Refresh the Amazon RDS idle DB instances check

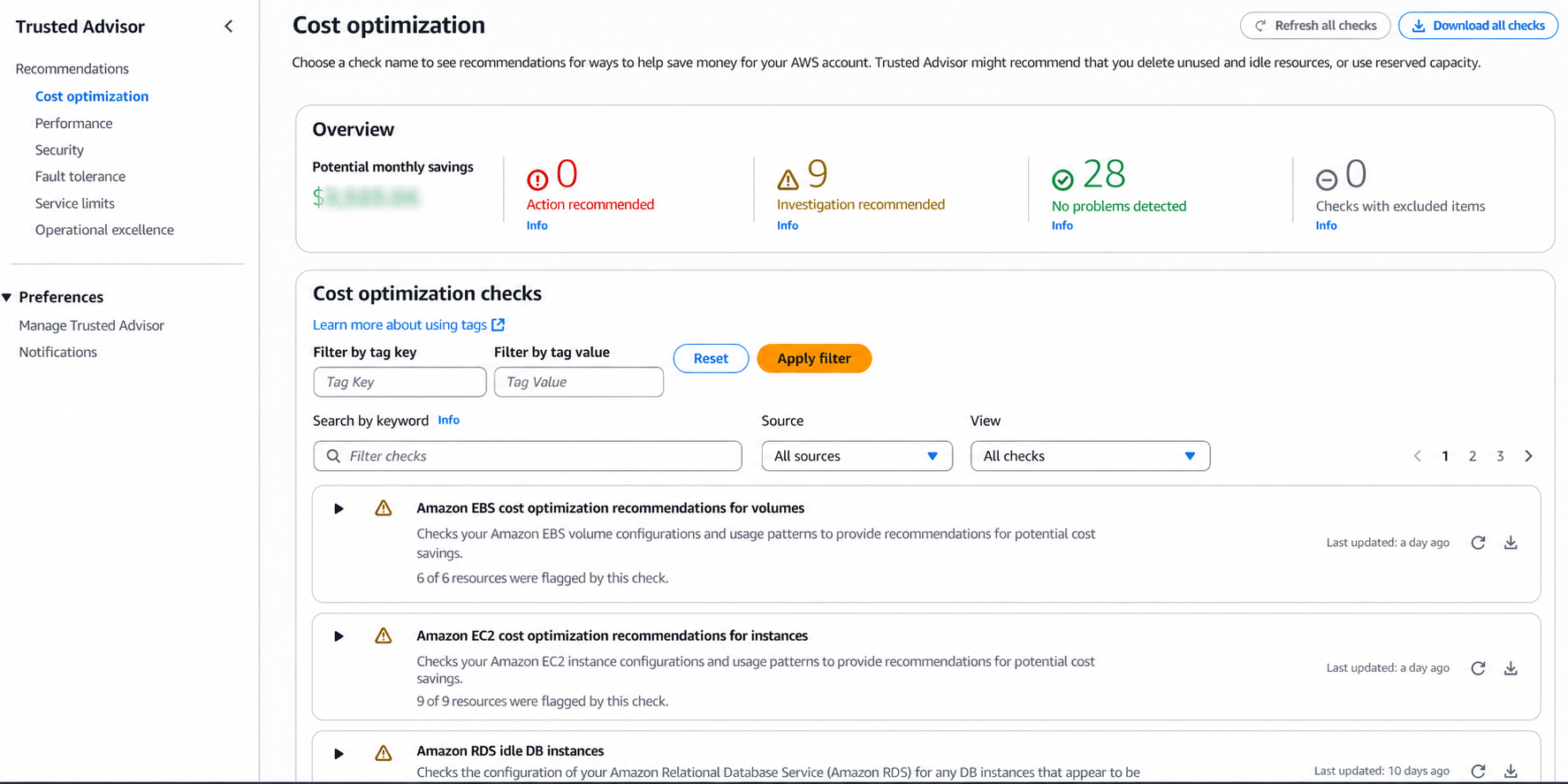coord(1478,771)
